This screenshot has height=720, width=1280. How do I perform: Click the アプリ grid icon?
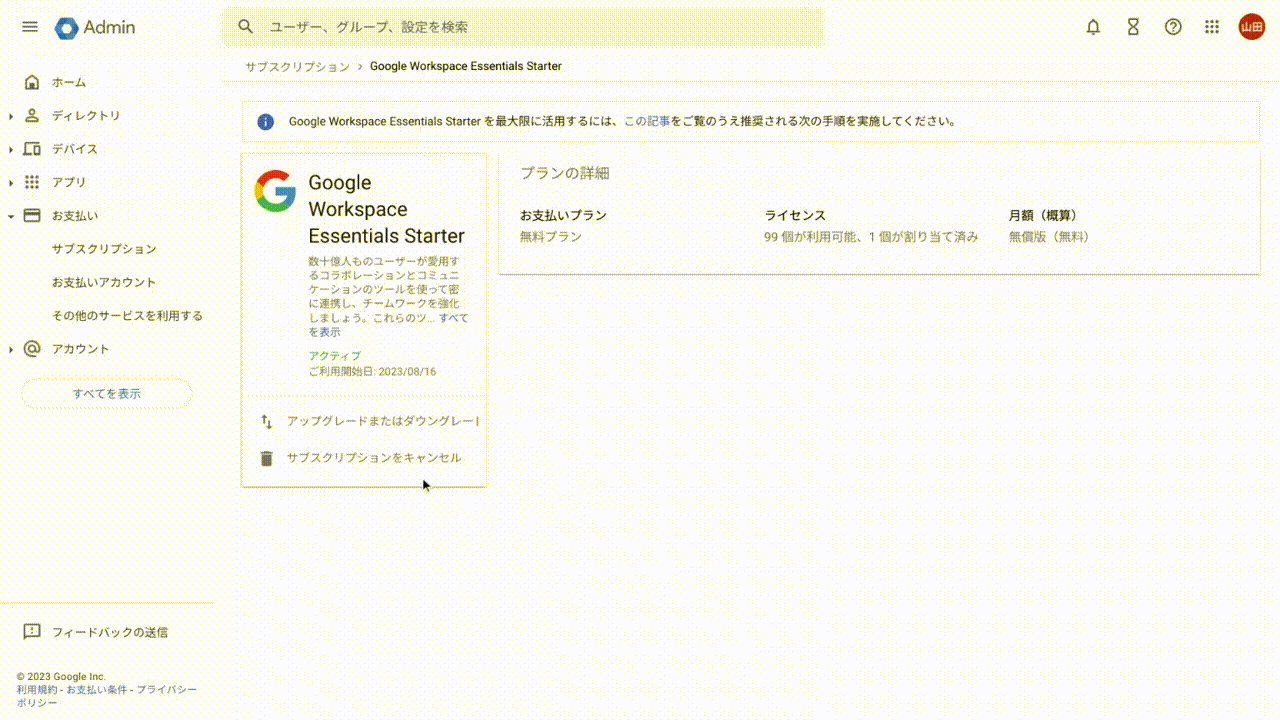click(32, 182)
